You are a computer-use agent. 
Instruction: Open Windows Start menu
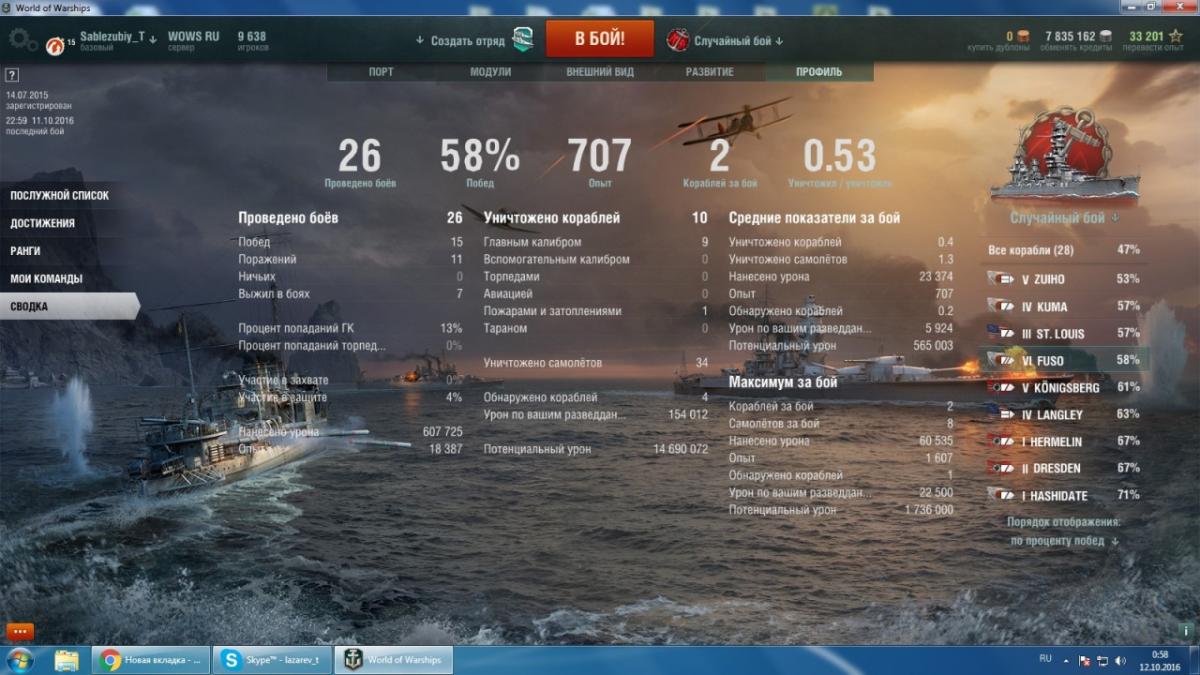(19, 660)
